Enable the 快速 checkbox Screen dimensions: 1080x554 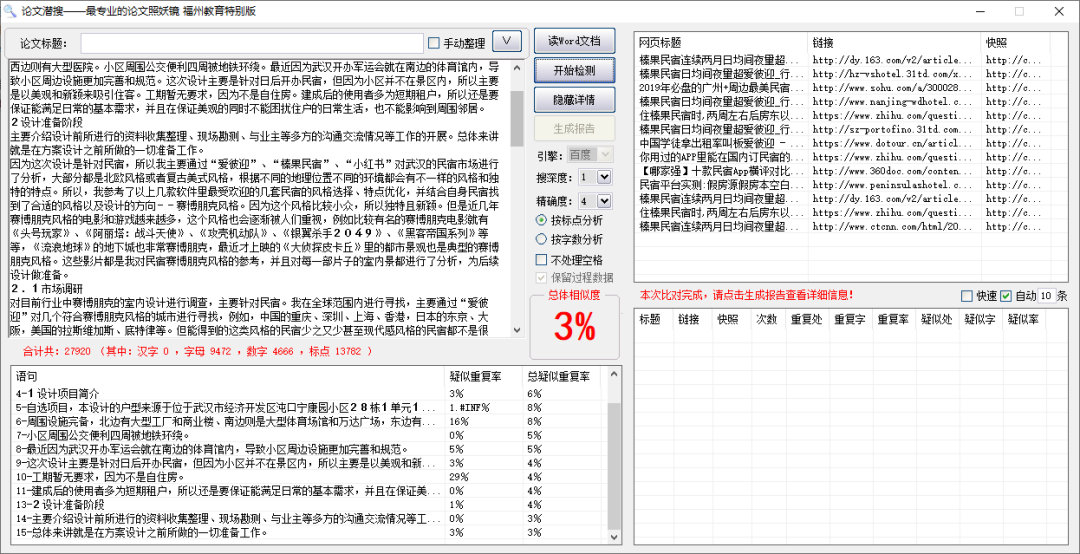point(967,296)
